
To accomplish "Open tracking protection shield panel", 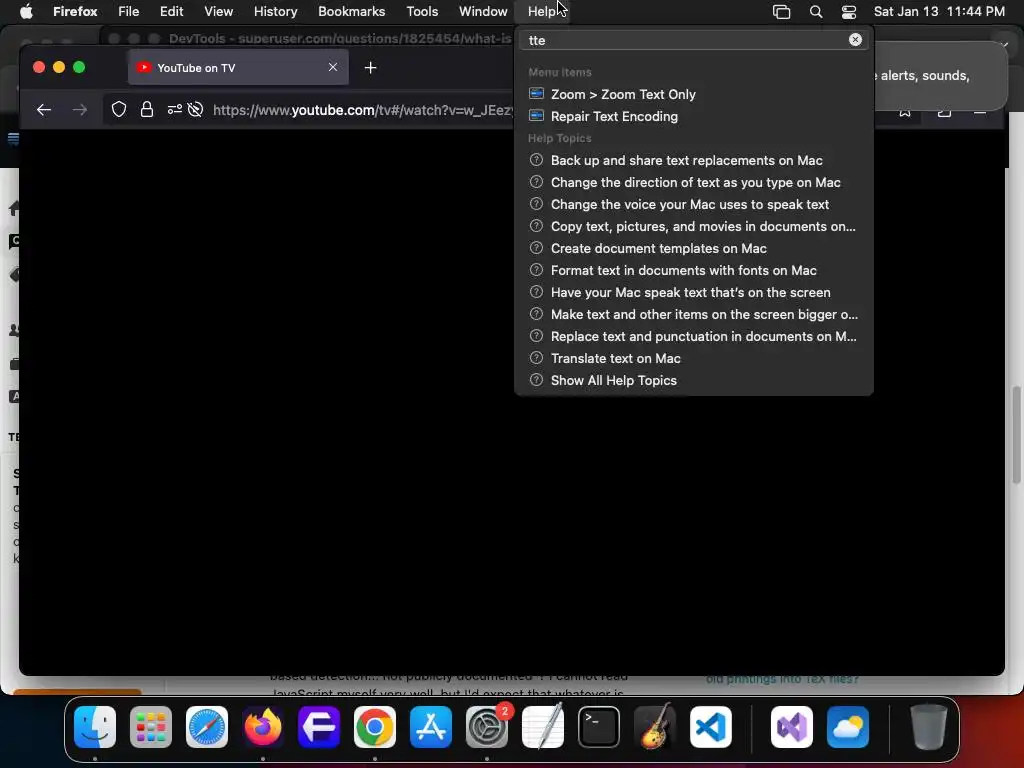I will 119,110.
